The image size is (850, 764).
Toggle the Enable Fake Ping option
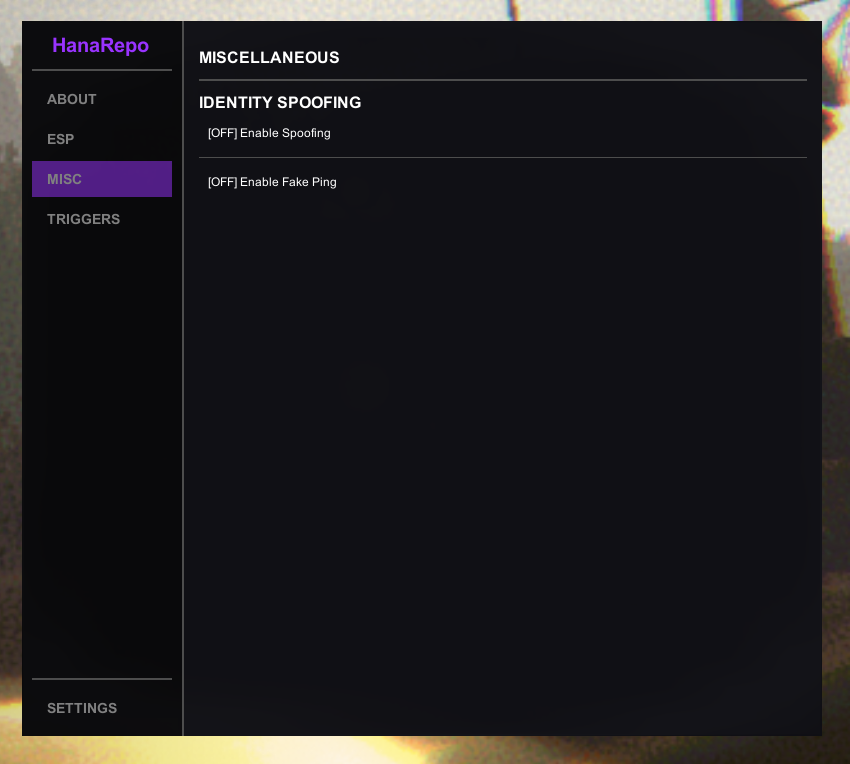click(x=272, y=182)
